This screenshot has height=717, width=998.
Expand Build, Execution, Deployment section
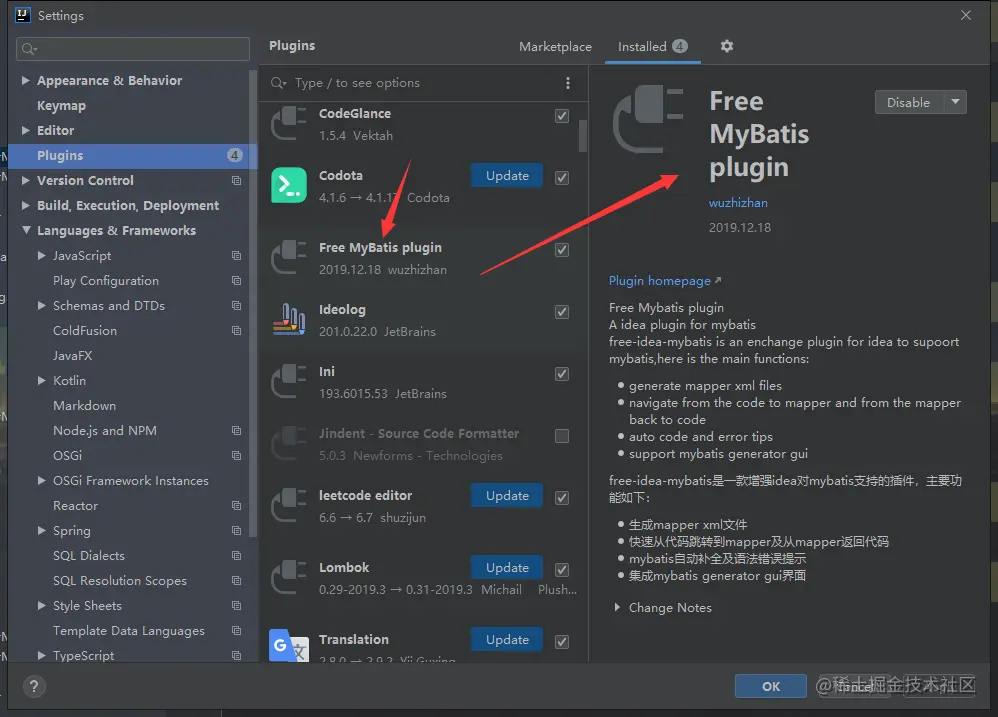click(25, 205)
